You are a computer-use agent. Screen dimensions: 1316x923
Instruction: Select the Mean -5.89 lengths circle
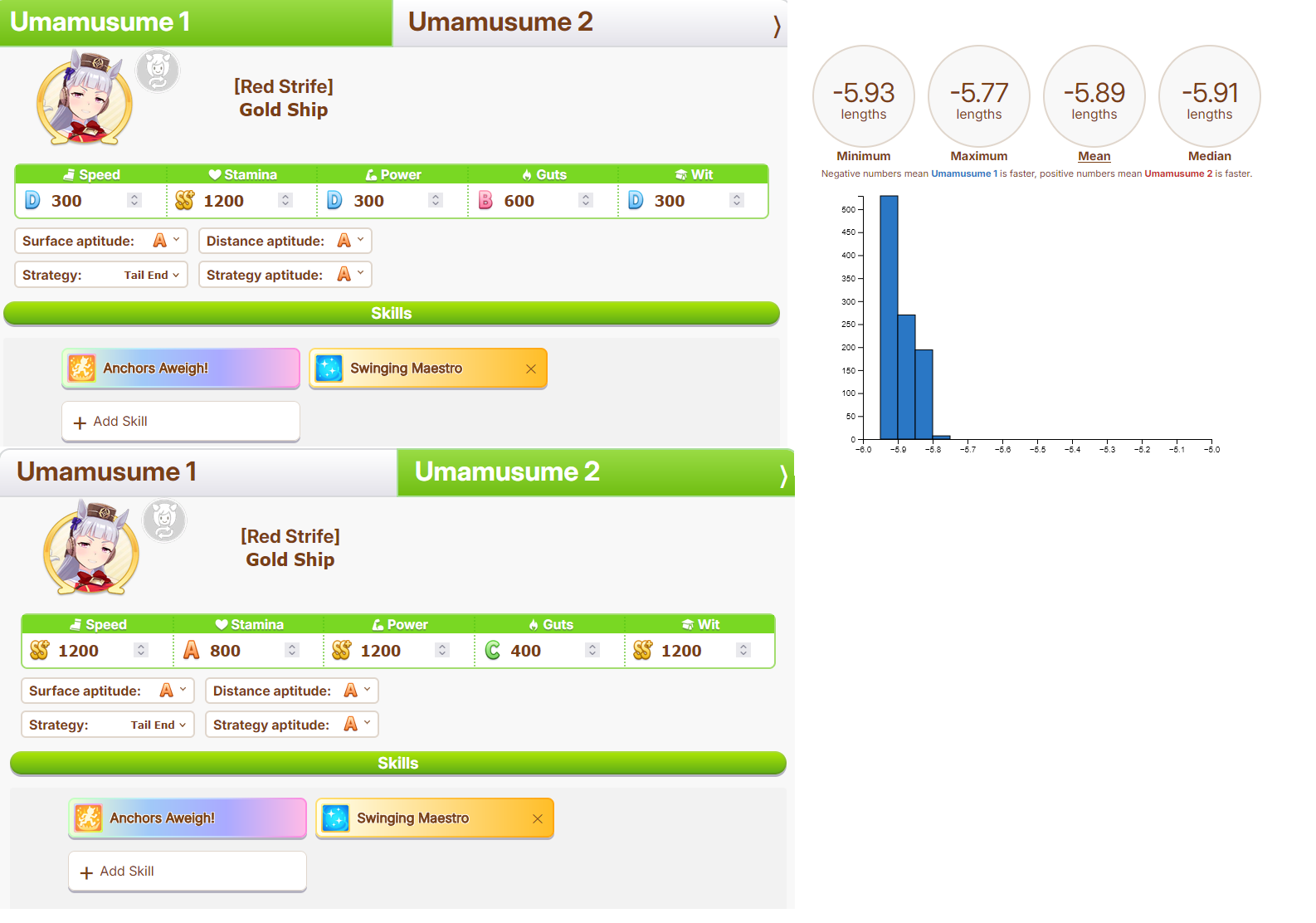click(x=1094, y=96)
